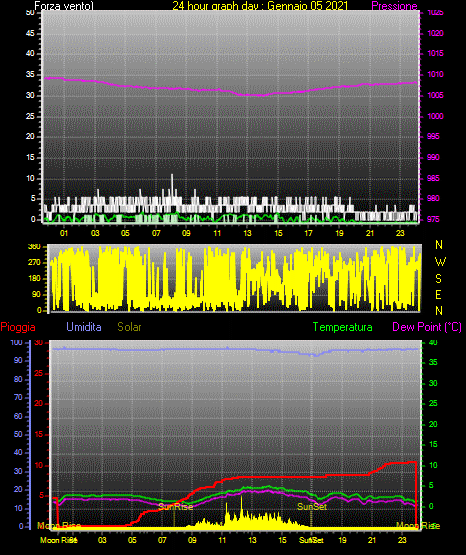Image resolution: width=466 pixels, height=555 pixels.
Task: Click the SunRise marker in lower graph
Action: pyautogui.click(x=176, y=507)
